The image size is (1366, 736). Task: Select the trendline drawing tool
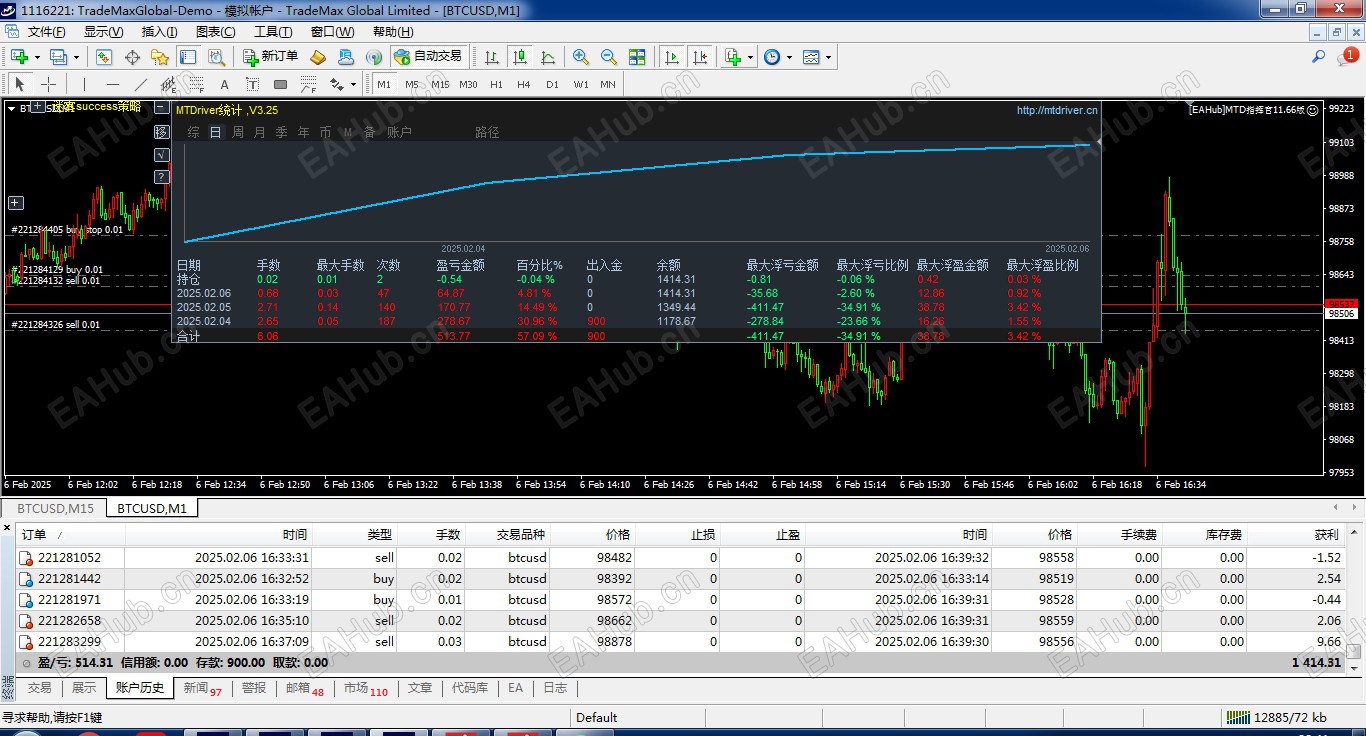(140, 85)
